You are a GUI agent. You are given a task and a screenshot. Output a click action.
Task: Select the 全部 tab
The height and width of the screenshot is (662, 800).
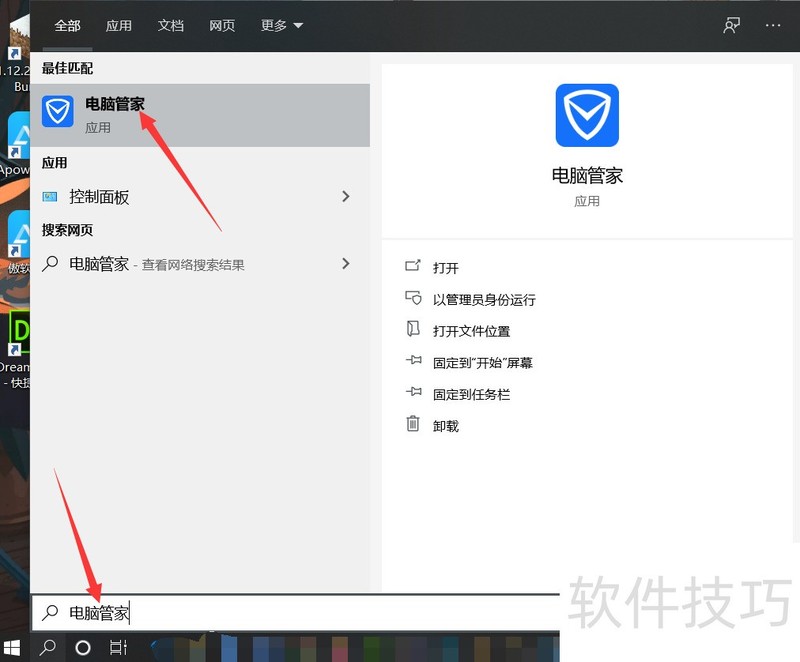pyautogui.click(x=67, y=26)
